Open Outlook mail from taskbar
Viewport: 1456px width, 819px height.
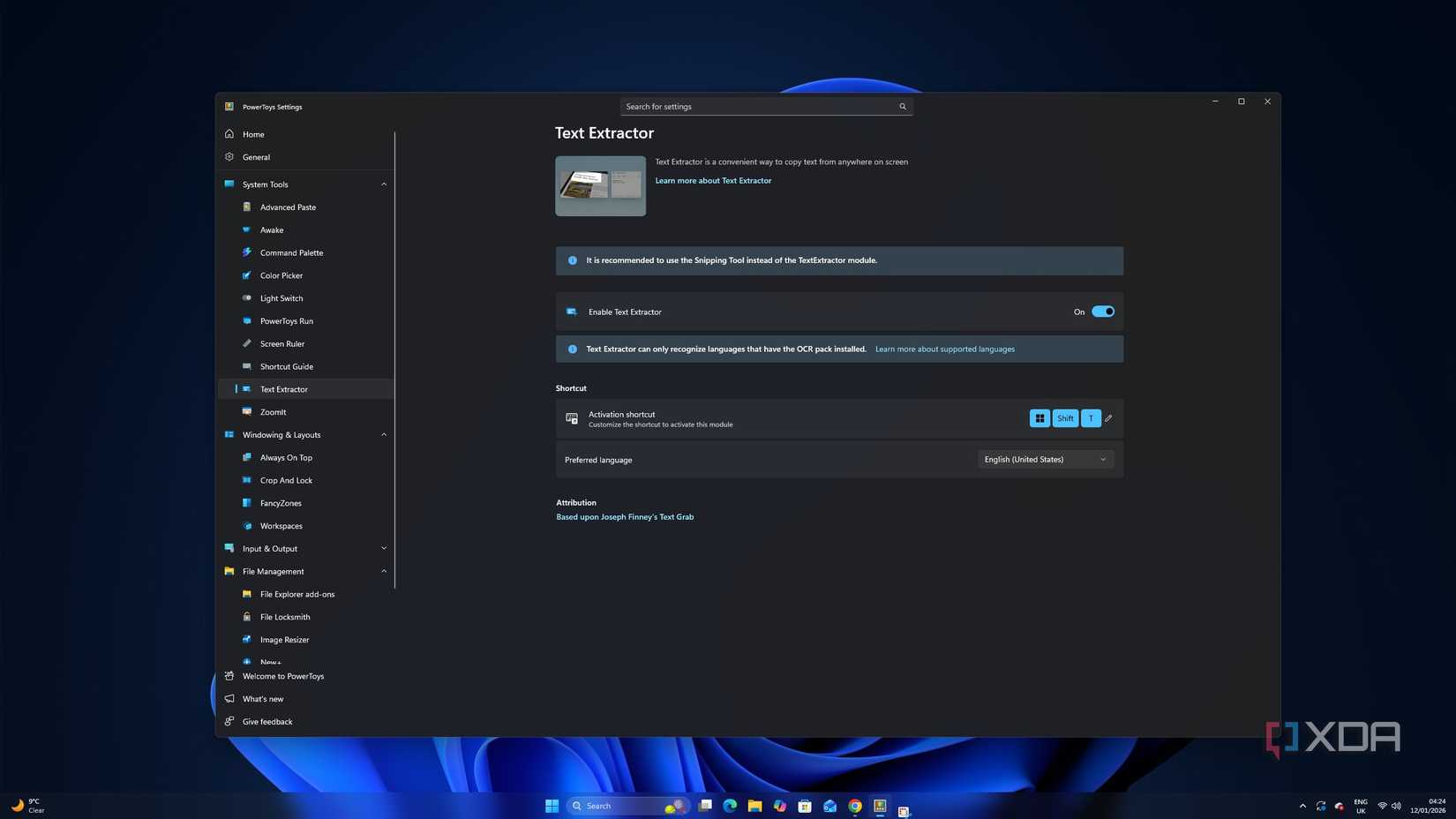pyautogui.click(x=829, y=806)
